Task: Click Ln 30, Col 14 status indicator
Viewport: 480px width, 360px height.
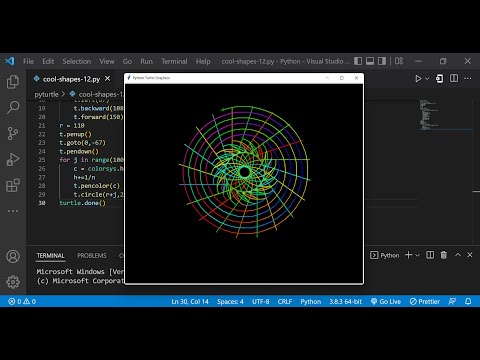Action: coord(190,301)
